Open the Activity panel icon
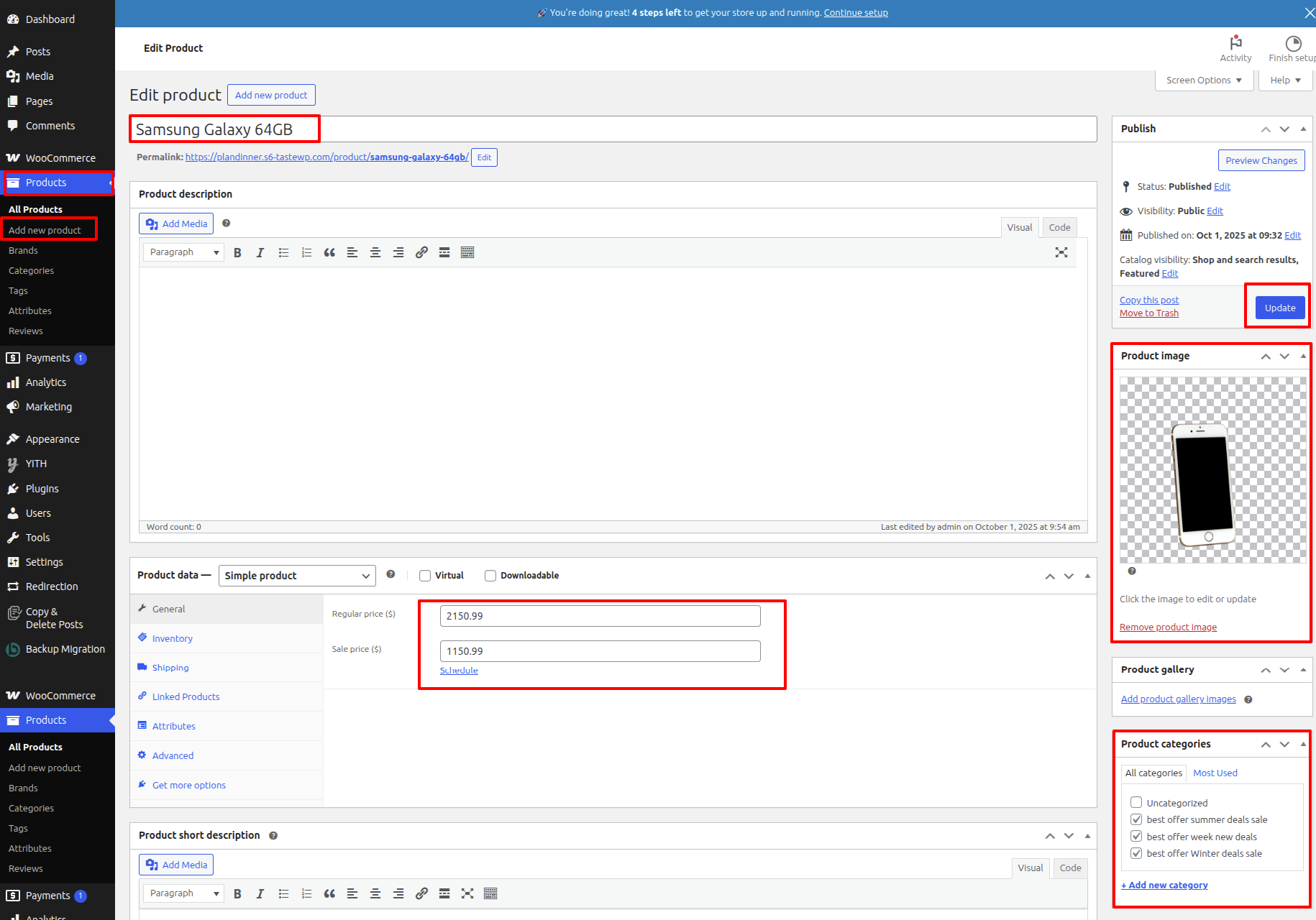 [x=1235, y=48]
